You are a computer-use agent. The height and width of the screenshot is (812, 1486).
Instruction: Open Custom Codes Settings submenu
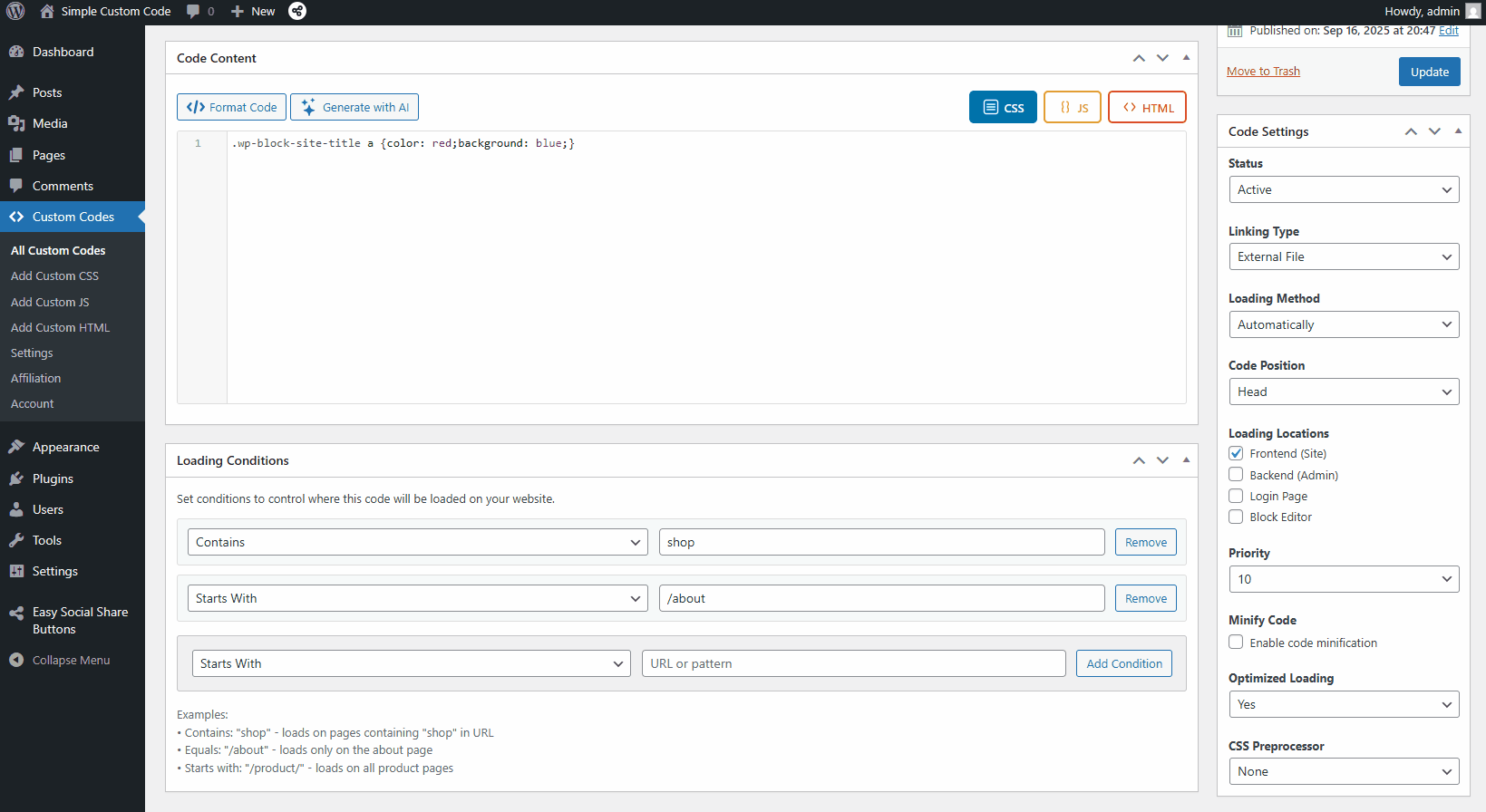coord(32,353)
